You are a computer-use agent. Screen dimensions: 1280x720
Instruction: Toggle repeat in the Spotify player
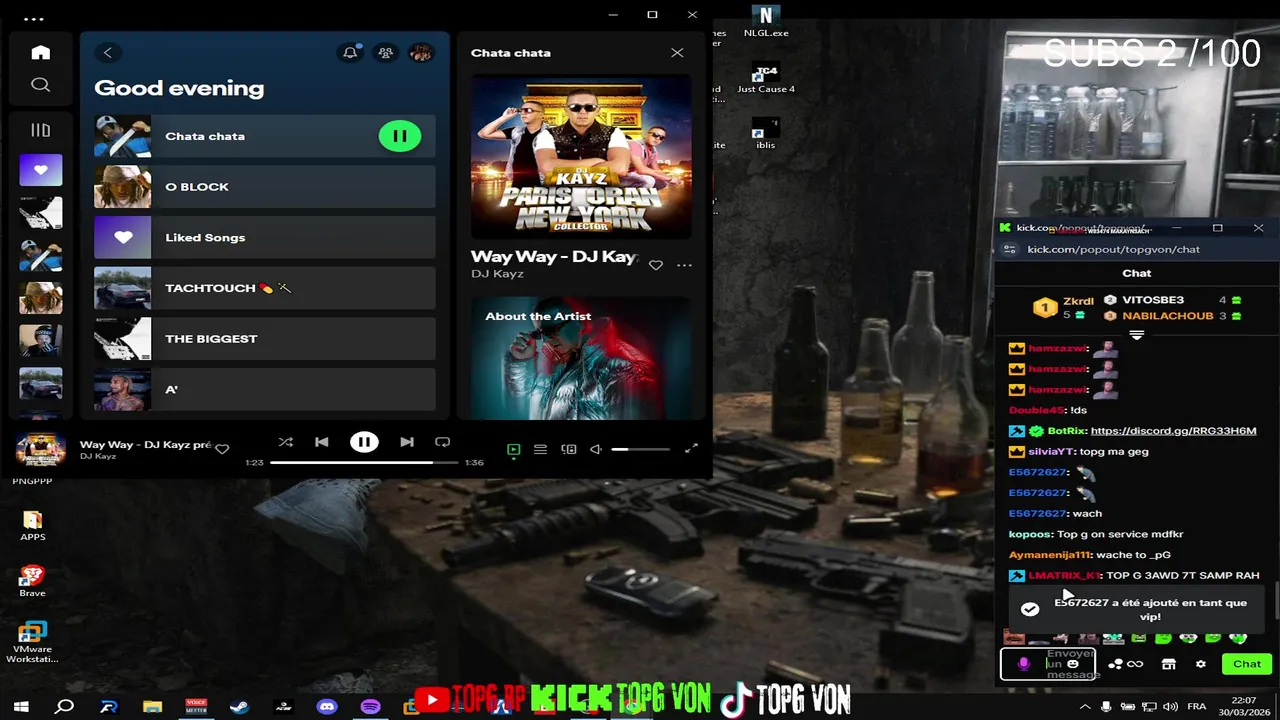tap(442, 442)
